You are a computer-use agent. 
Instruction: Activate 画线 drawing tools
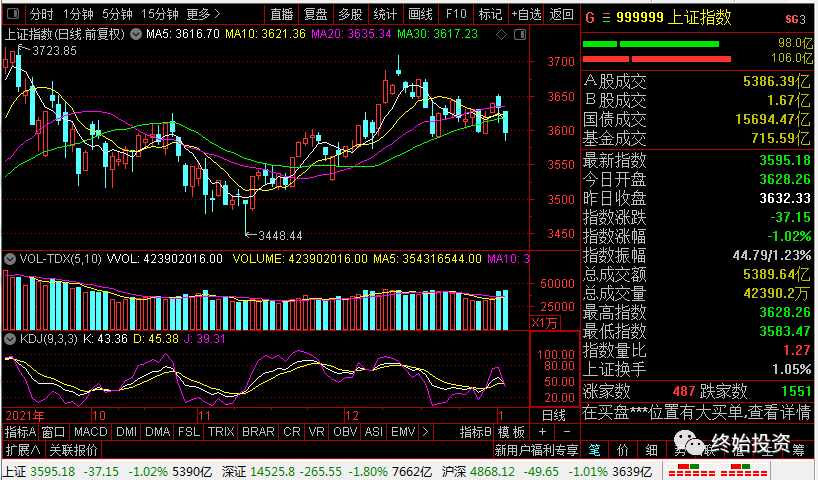pos(420,14)
